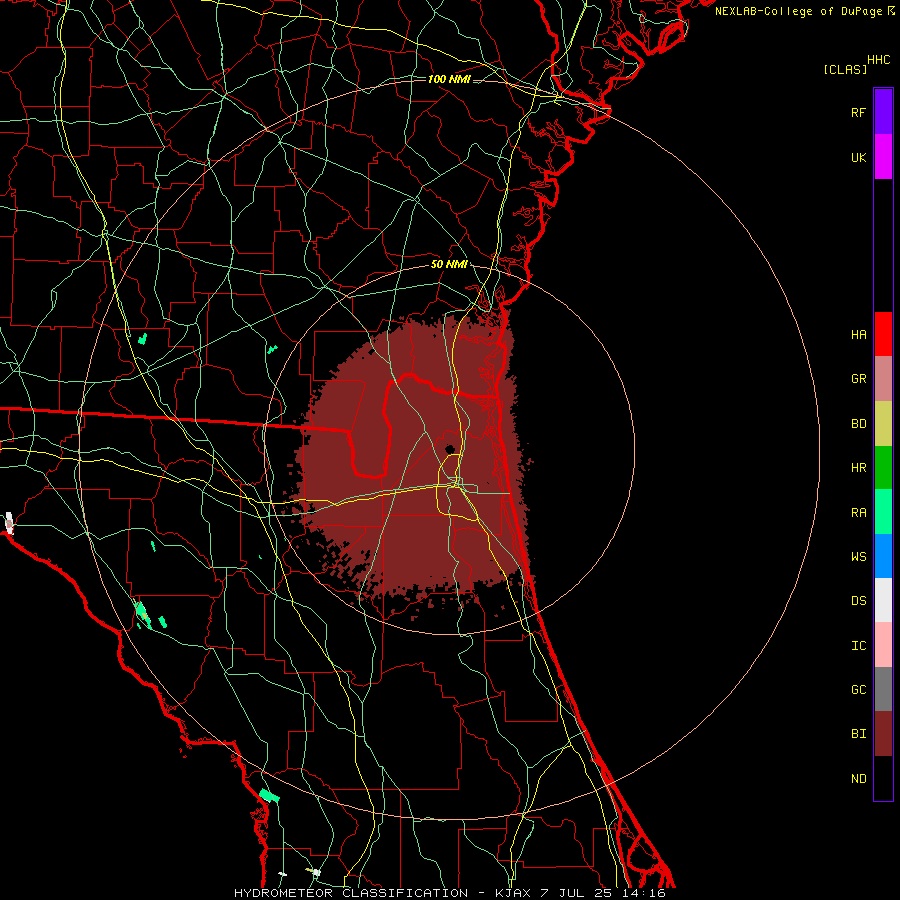Click the BI brown legend swatch
The height and width of the screenshot is (900, 900).
(883, 734)
